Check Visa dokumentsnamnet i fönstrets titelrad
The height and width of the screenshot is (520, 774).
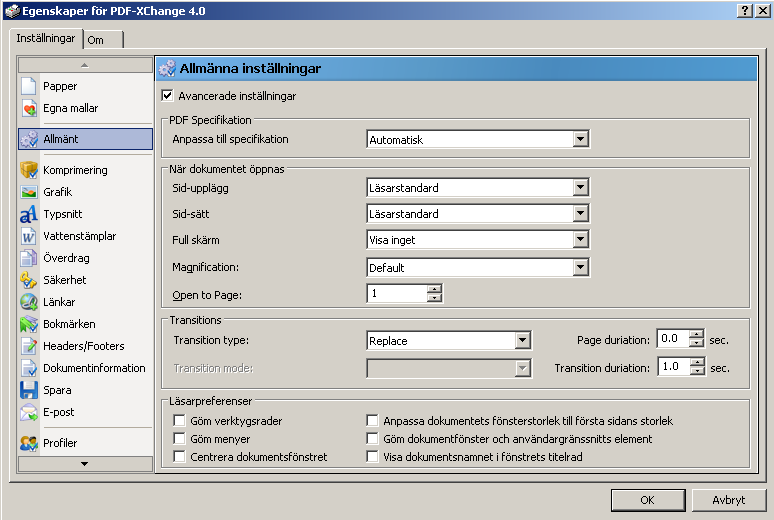[372, 457]
